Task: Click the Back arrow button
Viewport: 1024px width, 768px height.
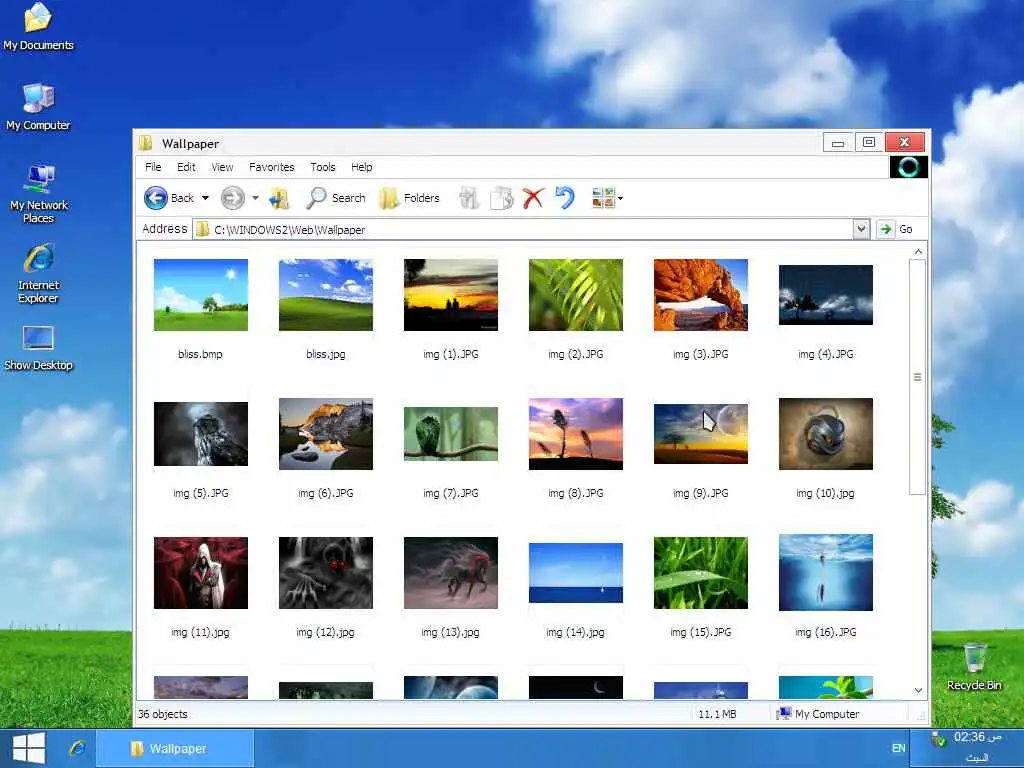Action: 156,198
